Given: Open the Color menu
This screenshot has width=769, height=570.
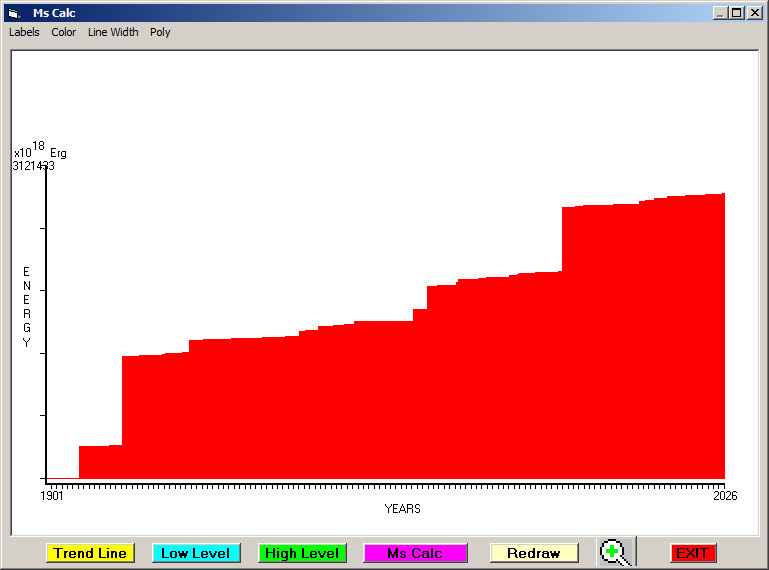Looking at the screenshot, I should tap(64, 32).
